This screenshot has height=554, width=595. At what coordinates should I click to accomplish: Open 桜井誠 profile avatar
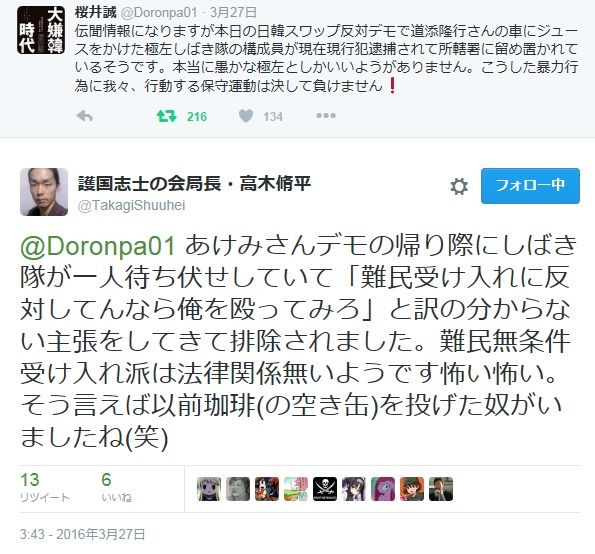[x=41, y=30]
